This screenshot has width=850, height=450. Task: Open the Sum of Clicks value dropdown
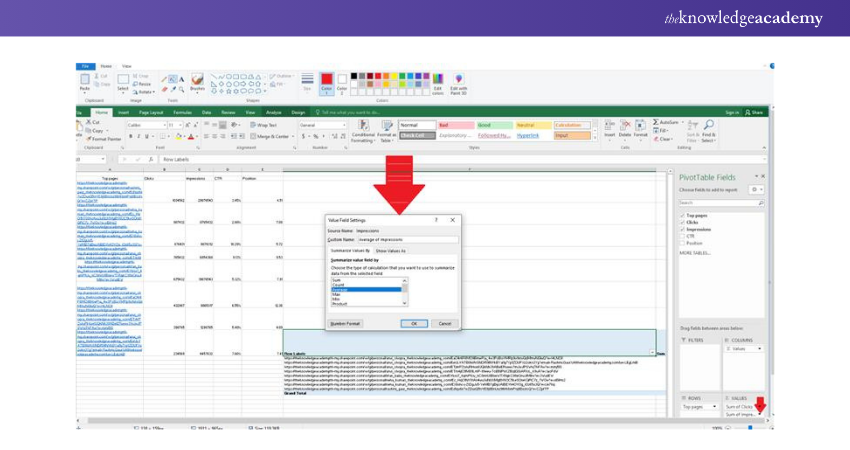coord(759,407)
